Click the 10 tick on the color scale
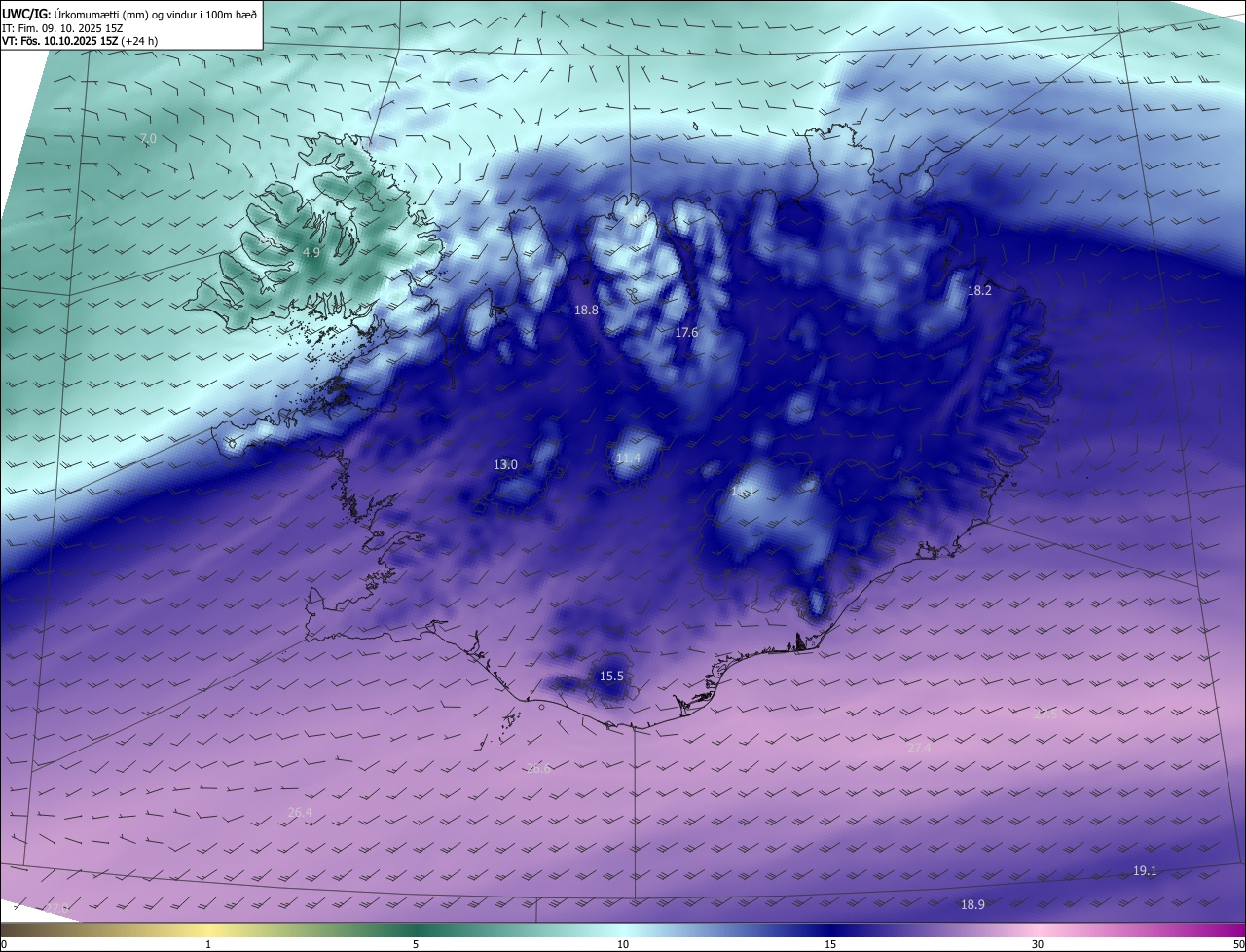1246x952 pixels. click(623, 944)
